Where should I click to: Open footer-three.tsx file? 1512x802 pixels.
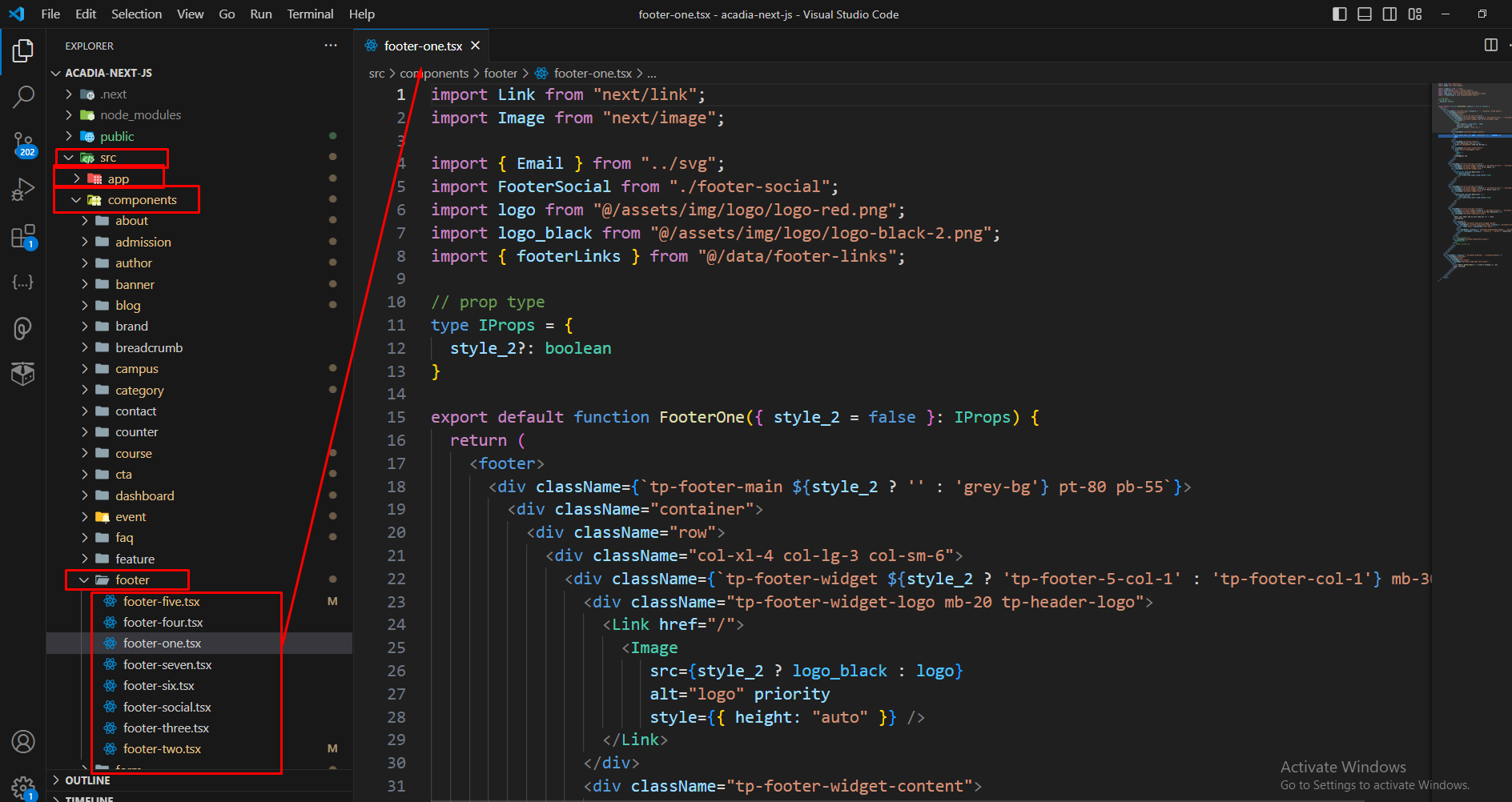coord(166,728)
